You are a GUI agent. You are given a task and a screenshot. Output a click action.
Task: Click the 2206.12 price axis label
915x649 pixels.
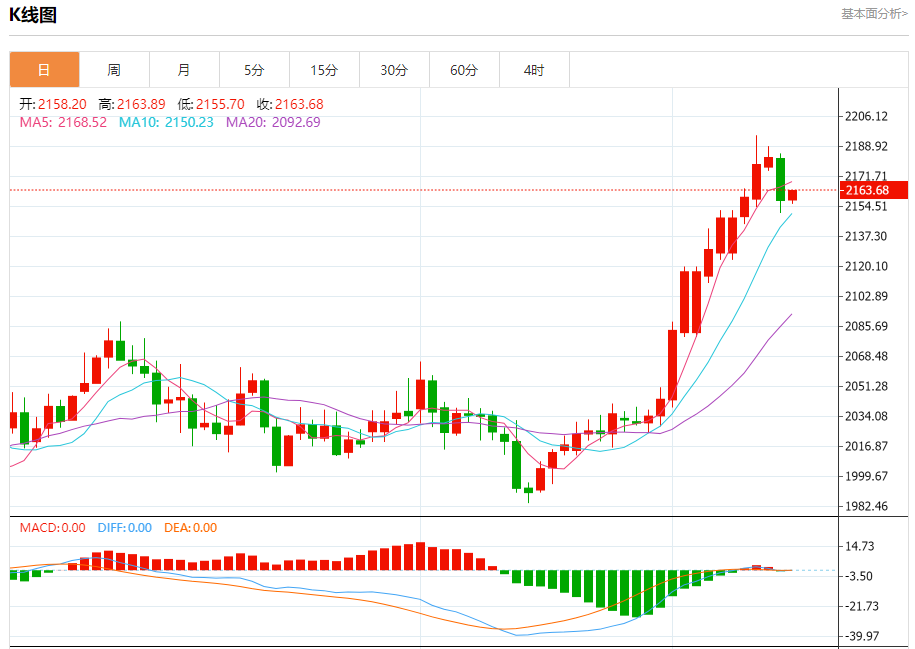(x=867, y=116)
